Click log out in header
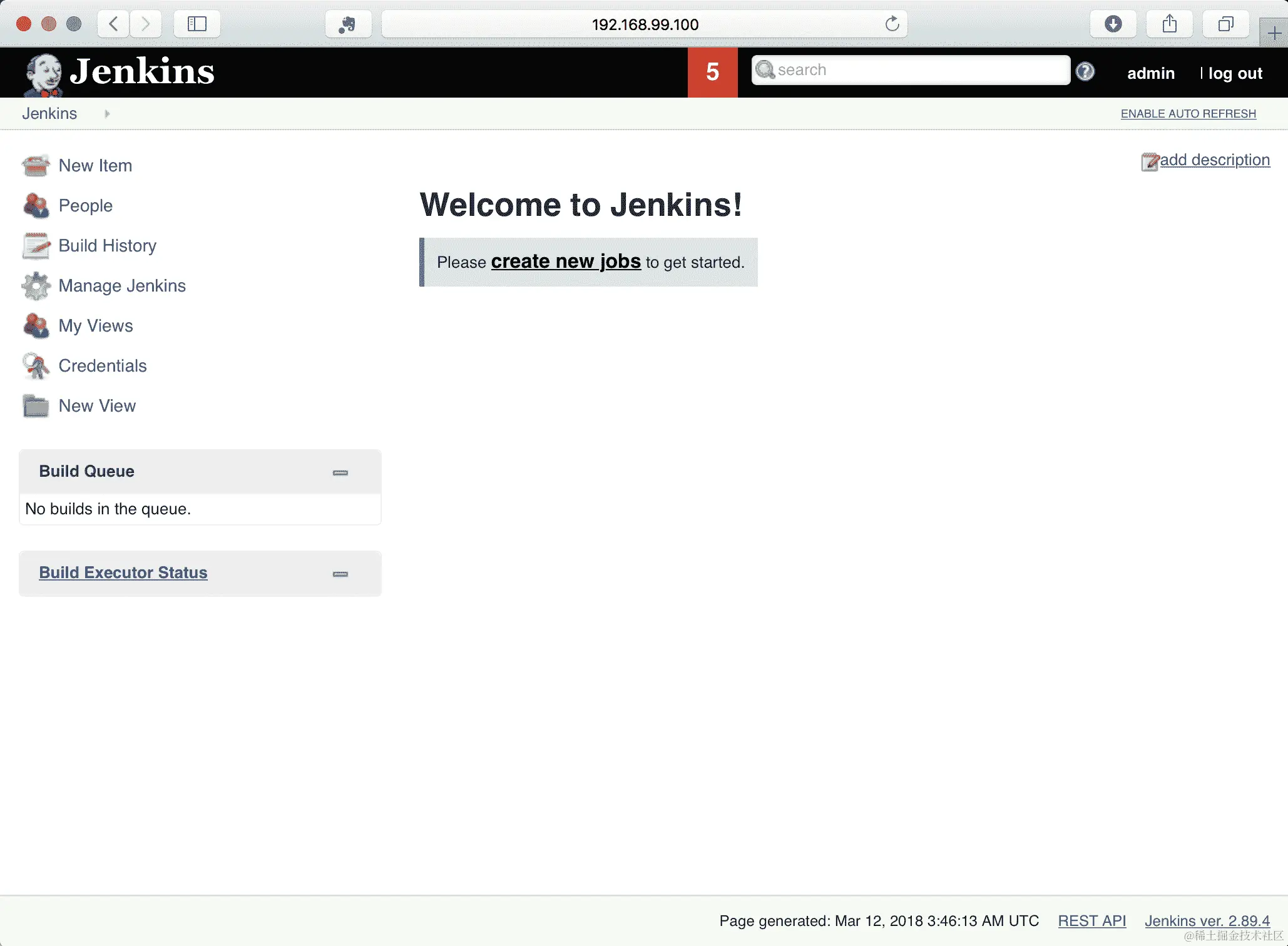 point(1235,73)
